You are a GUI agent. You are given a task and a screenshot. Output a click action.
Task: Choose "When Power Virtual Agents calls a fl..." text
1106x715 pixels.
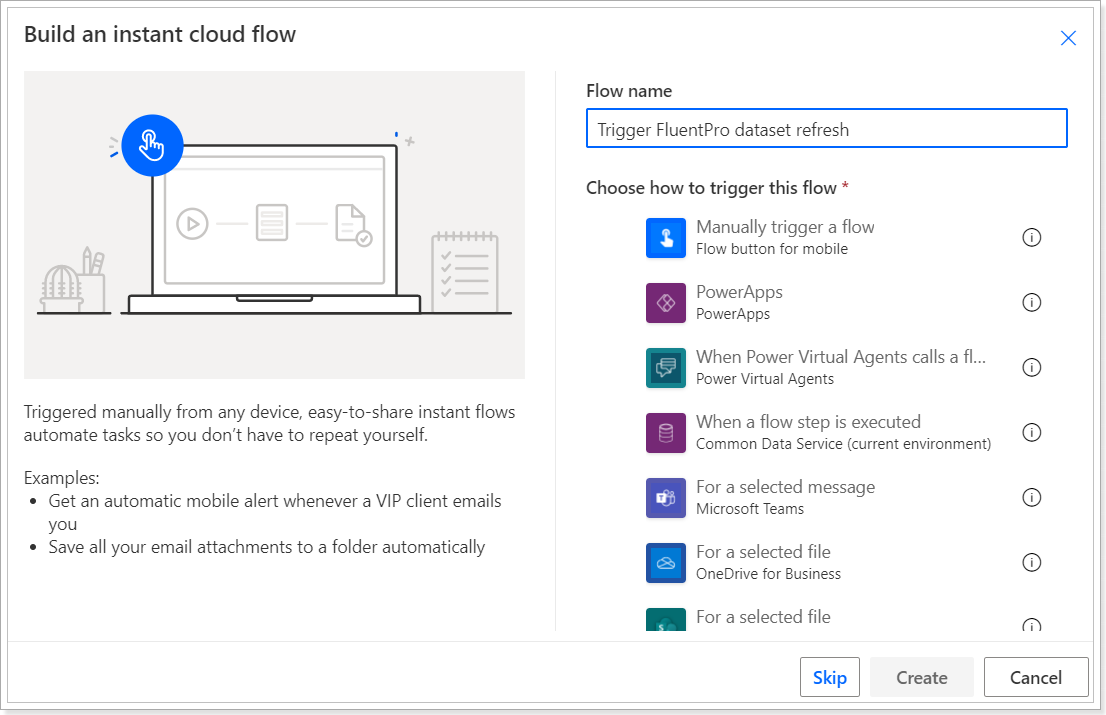tap(841, 357)
